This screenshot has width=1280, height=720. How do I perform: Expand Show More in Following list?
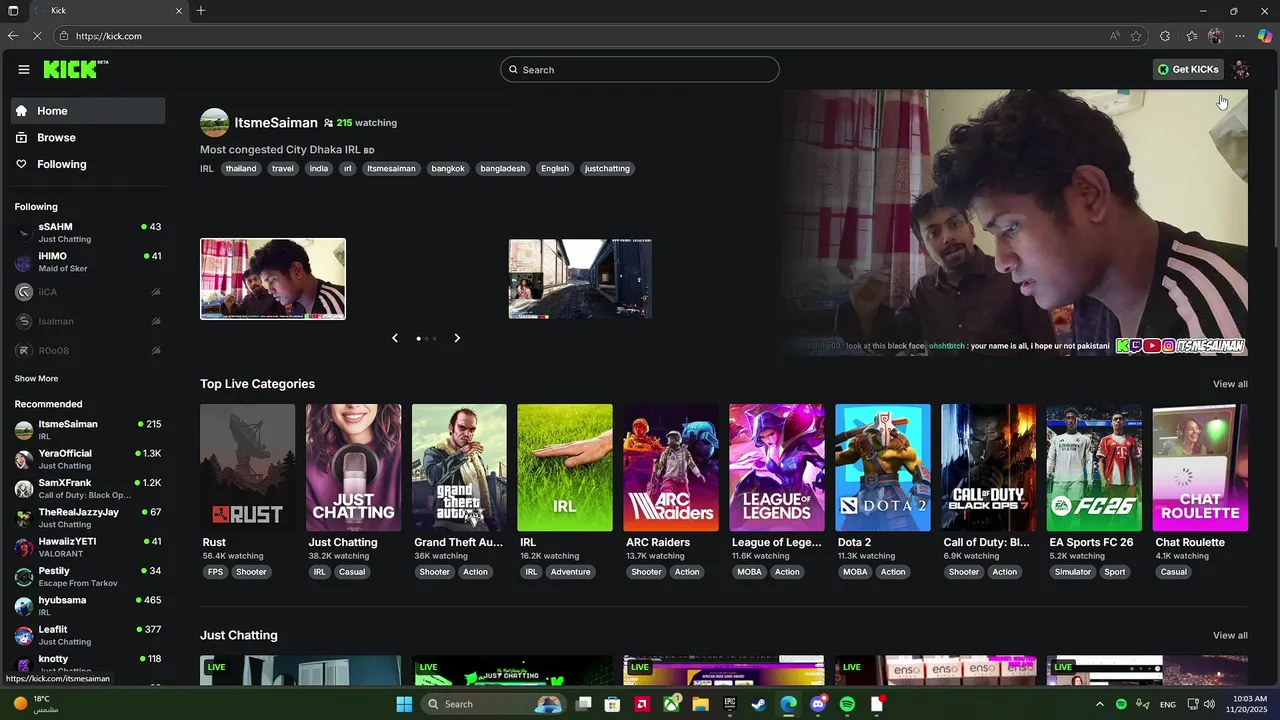click(36, 379)
